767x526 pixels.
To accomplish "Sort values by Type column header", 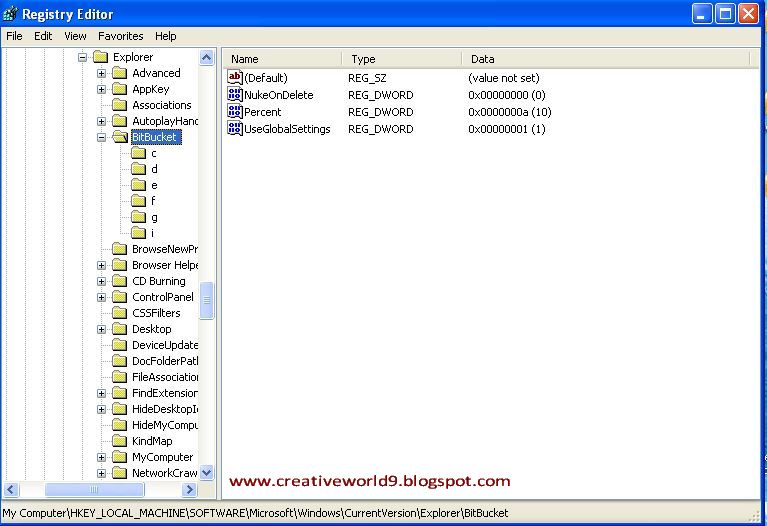I will [402, 59].
